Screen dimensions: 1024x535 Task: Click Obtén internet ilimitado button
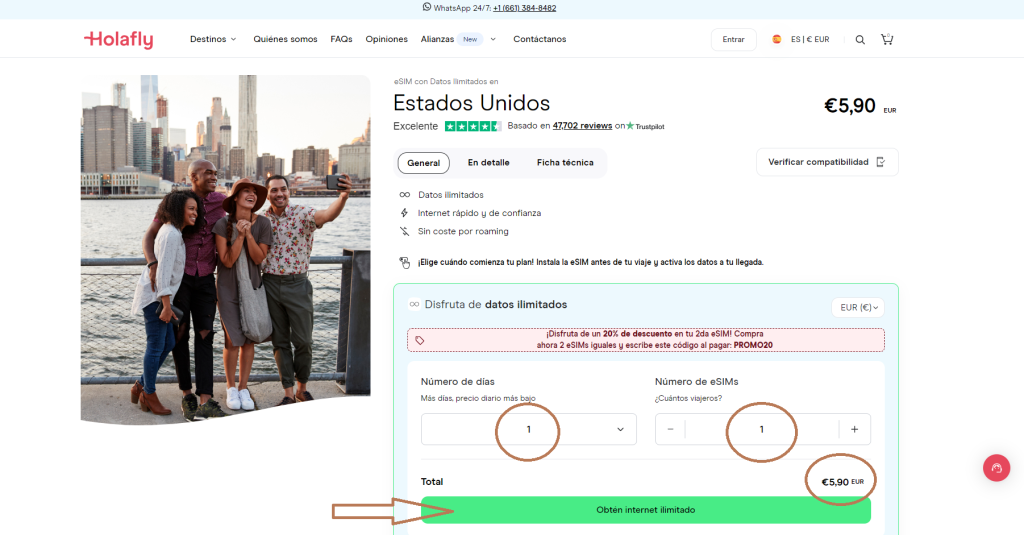[x=645, y=510]
